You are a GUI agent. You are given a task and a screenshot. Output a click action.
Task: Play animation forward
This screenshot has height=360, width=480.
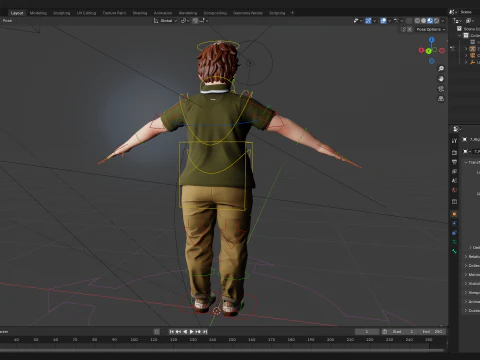pos(192,332)
